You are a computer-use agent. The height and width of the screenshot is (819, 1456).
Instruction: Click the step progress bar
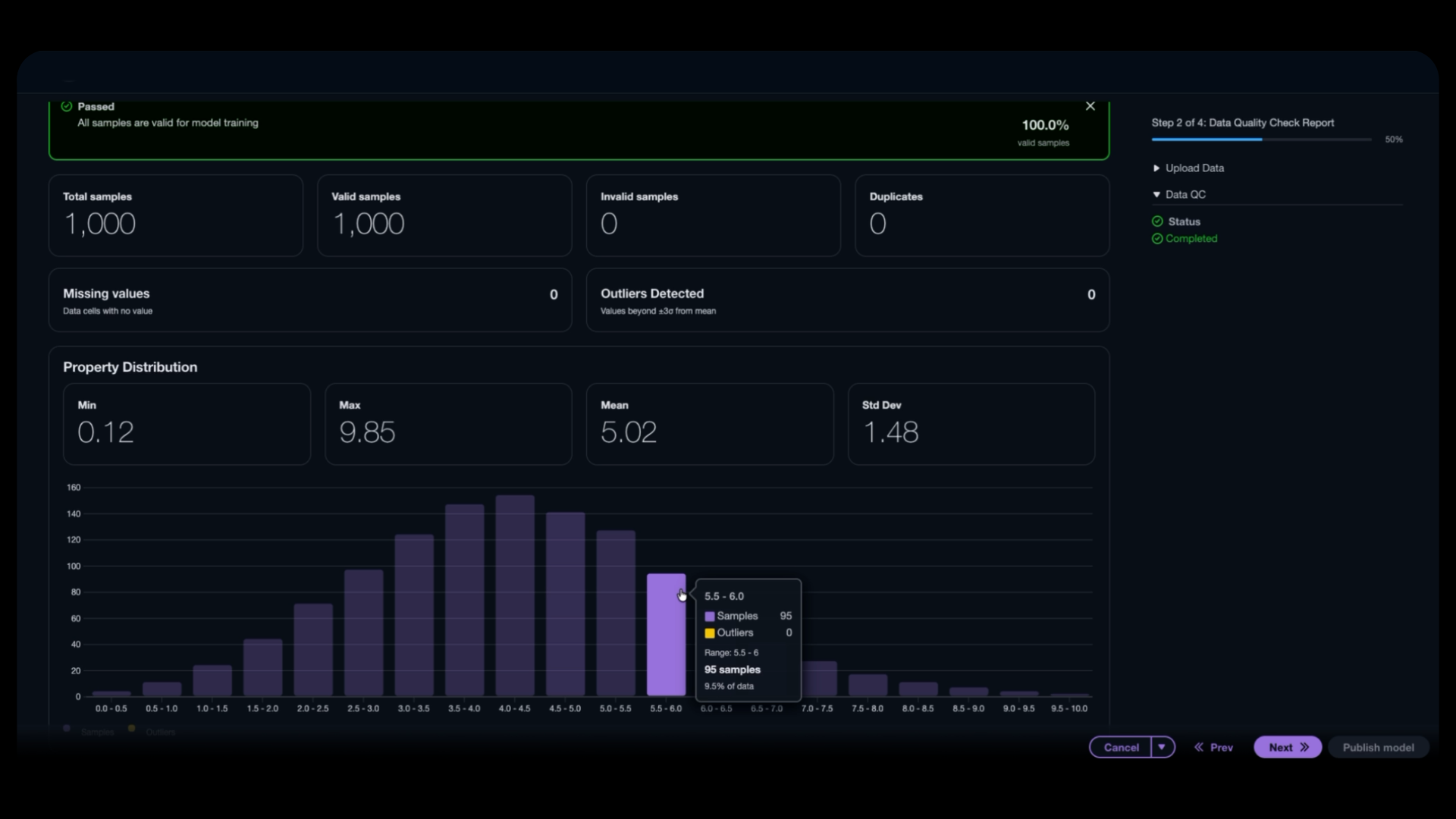tap(1261, 140)
